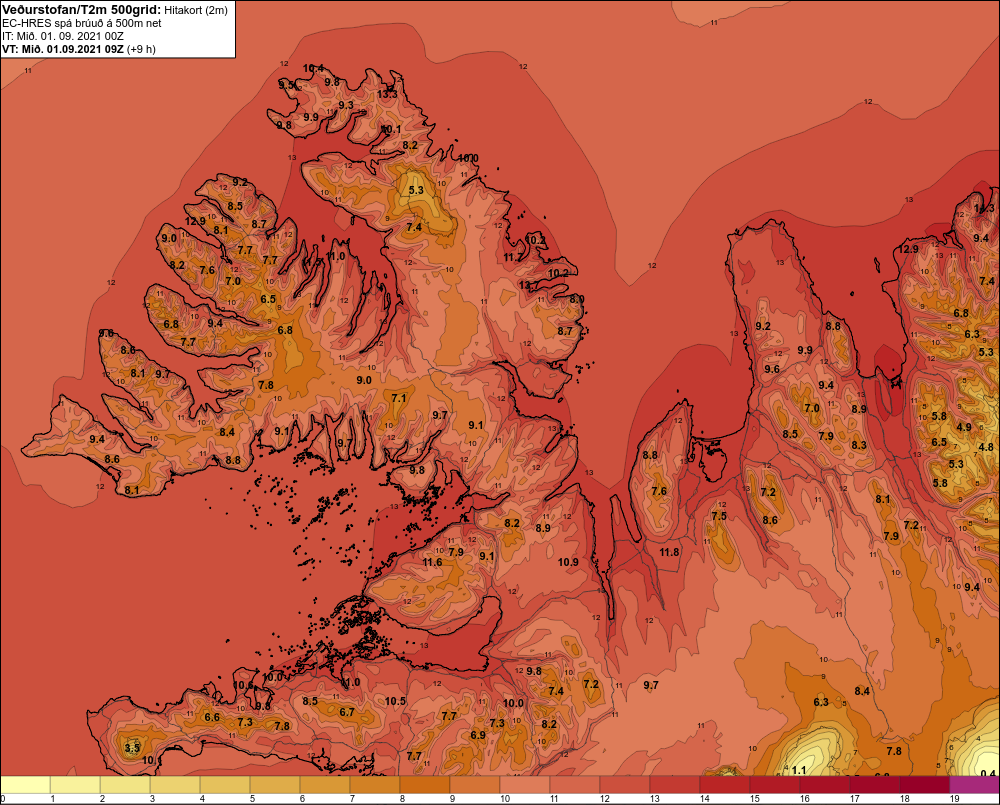Click the '4.9' temperature value

pos(964,427)
